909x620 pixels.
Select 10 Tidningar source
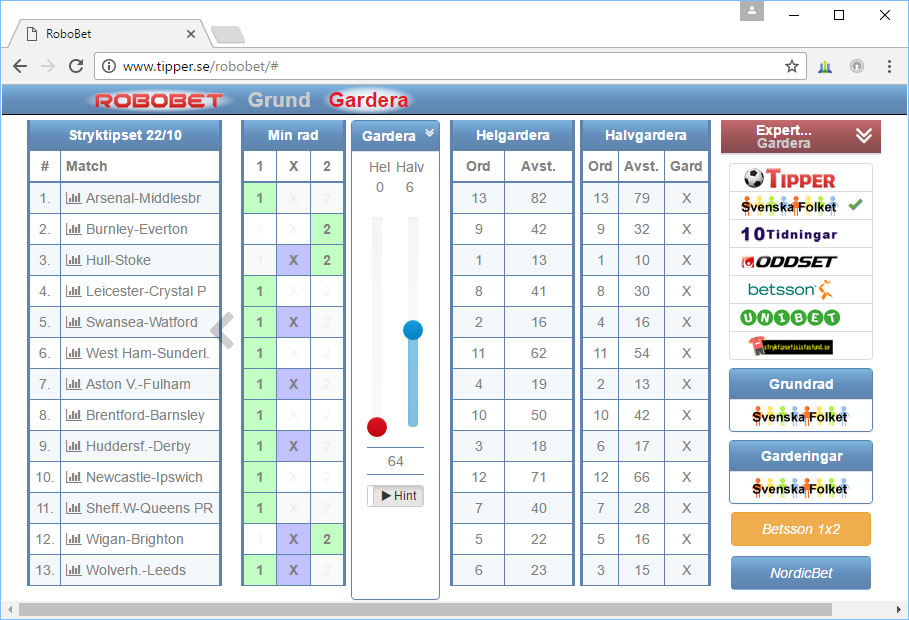801,234
